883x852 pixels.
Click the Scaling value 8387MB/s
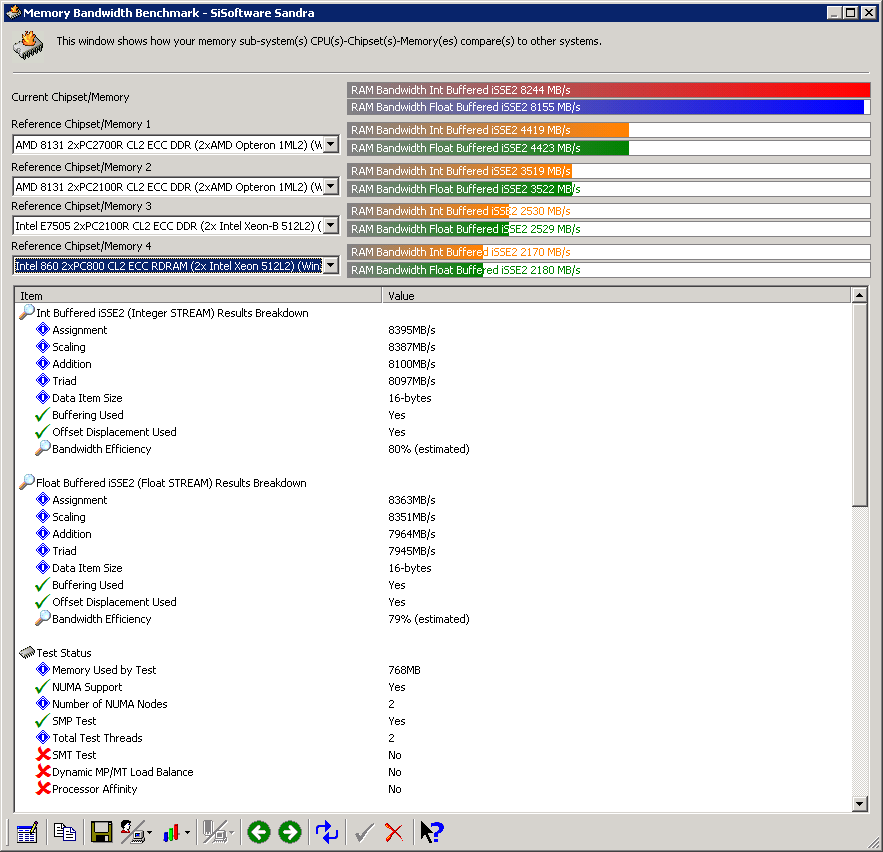click(x=412, y=347)
